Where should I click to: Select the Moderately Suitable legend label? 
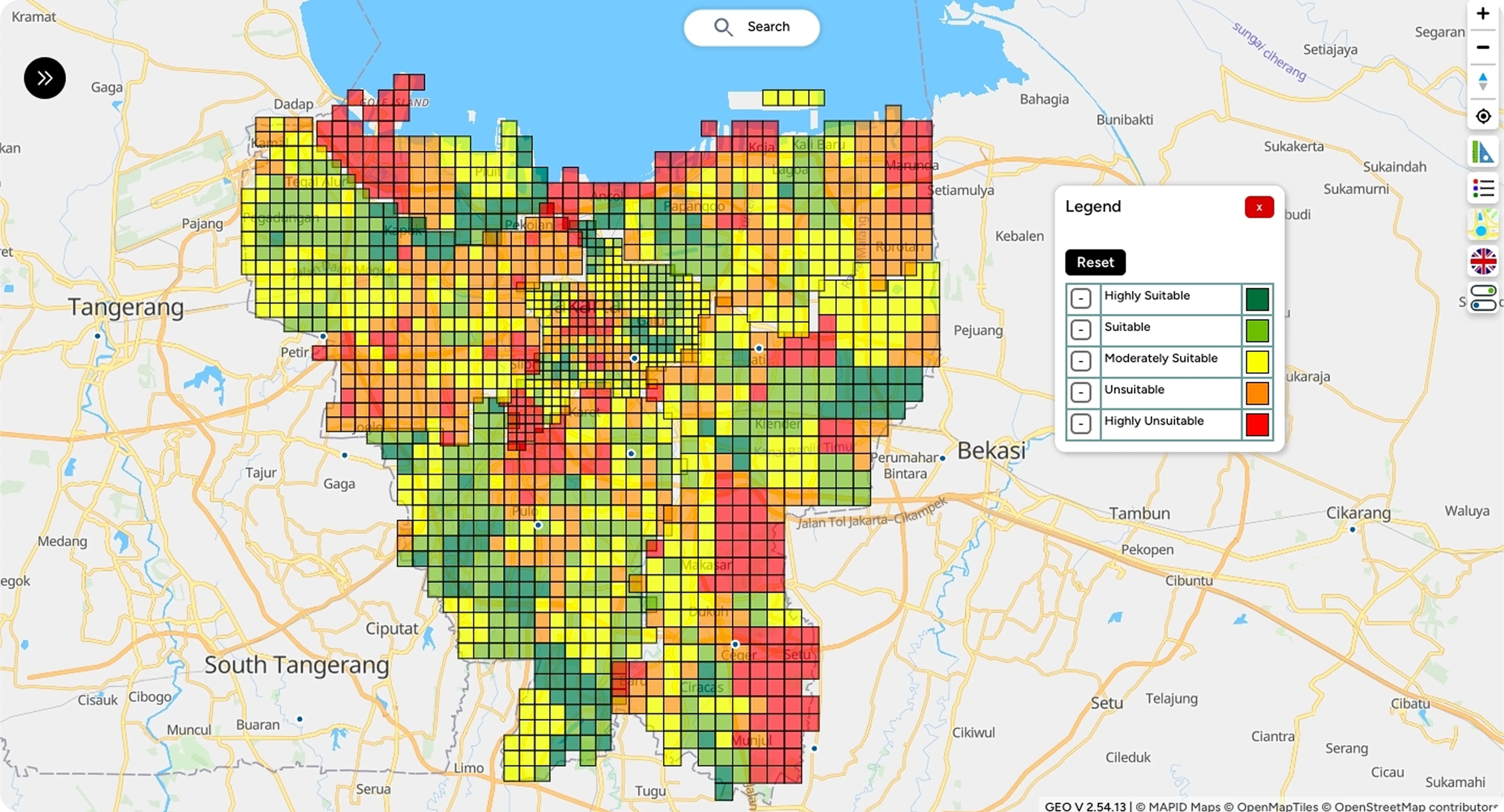pyautogui.click(x=1161, y=358)
